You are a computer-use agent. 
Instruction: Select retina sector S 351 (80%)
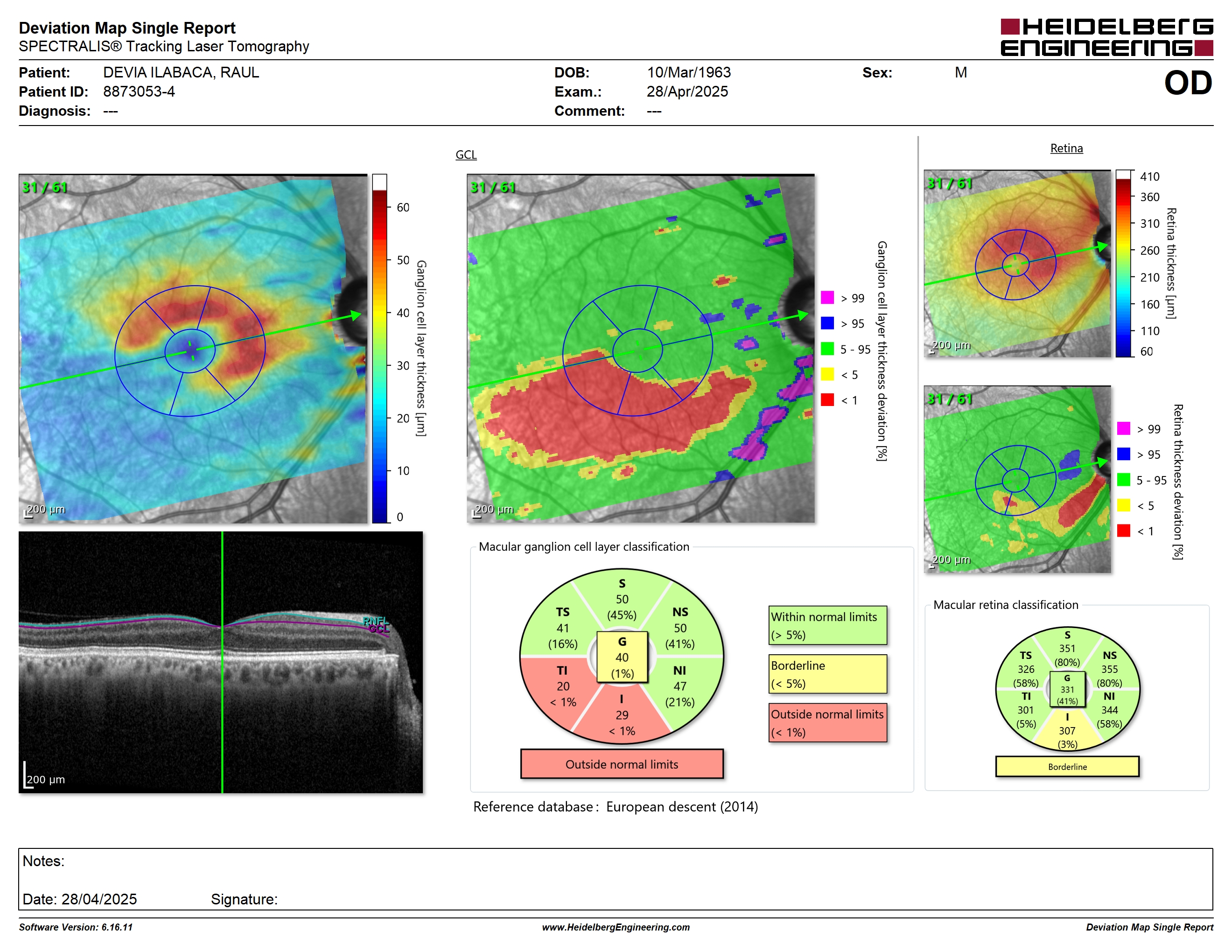coord(1067,649)
